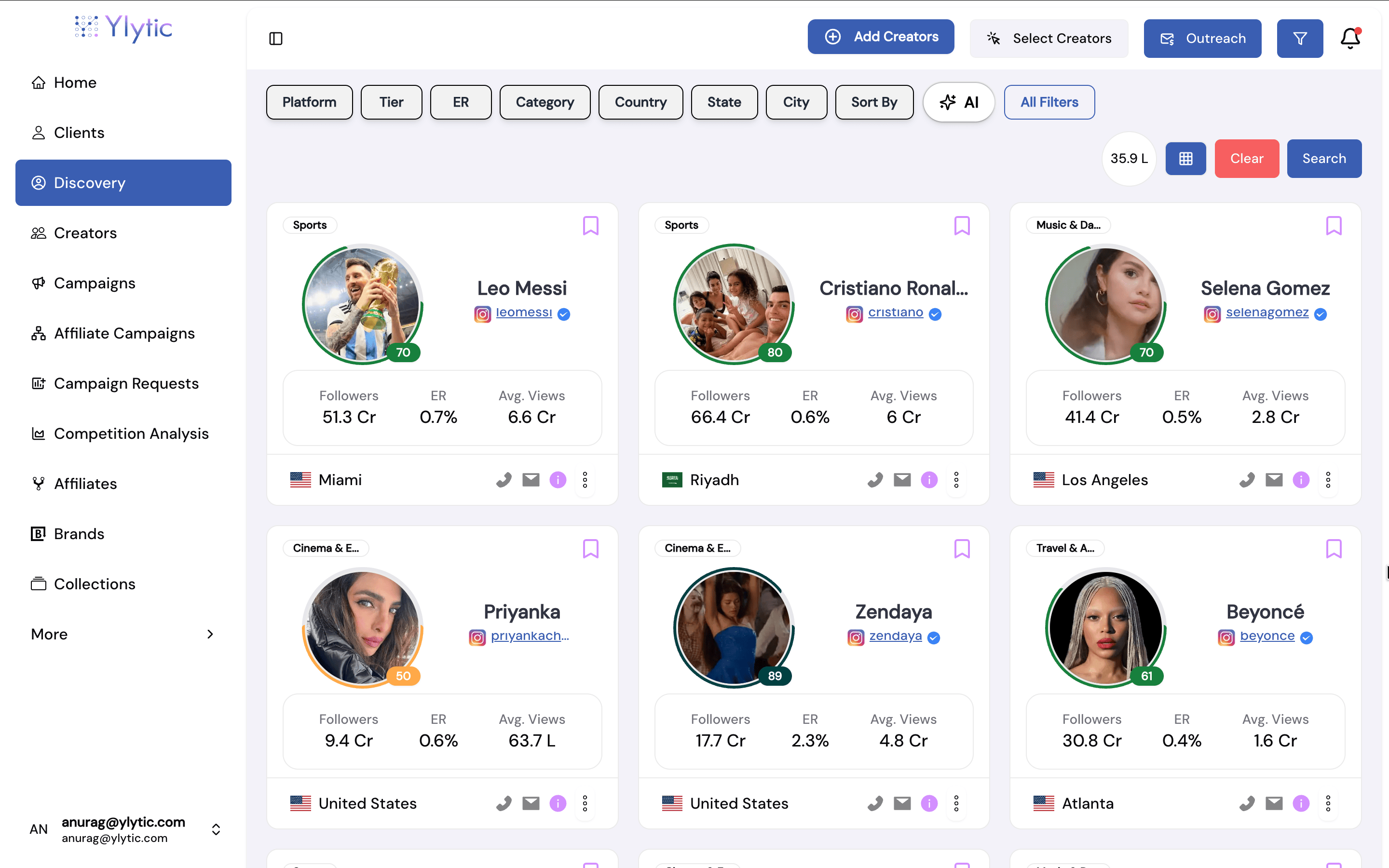
Task: Open All Filters panel
Action: [1049, 102]
